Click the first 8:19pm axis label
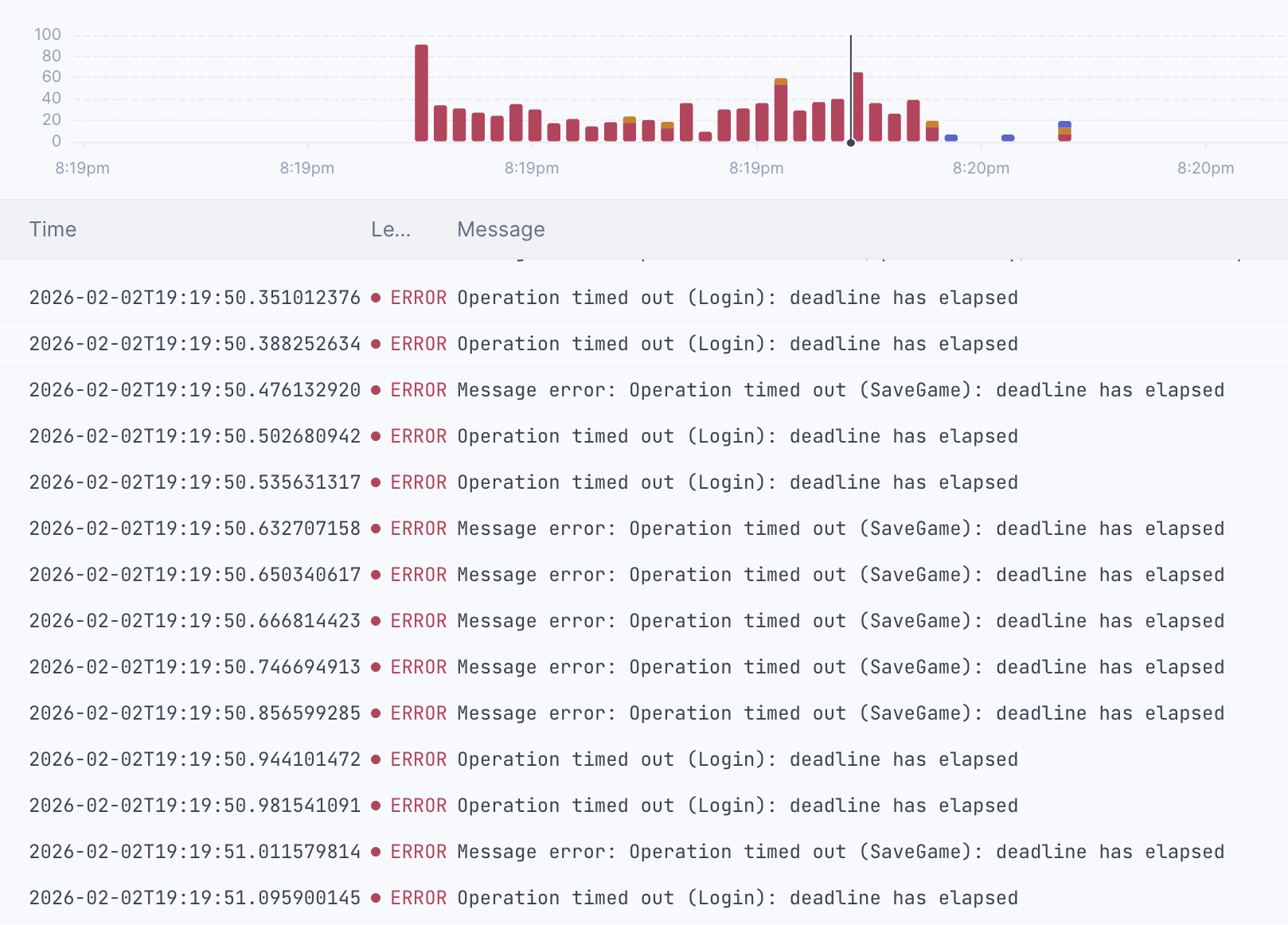 82,168
